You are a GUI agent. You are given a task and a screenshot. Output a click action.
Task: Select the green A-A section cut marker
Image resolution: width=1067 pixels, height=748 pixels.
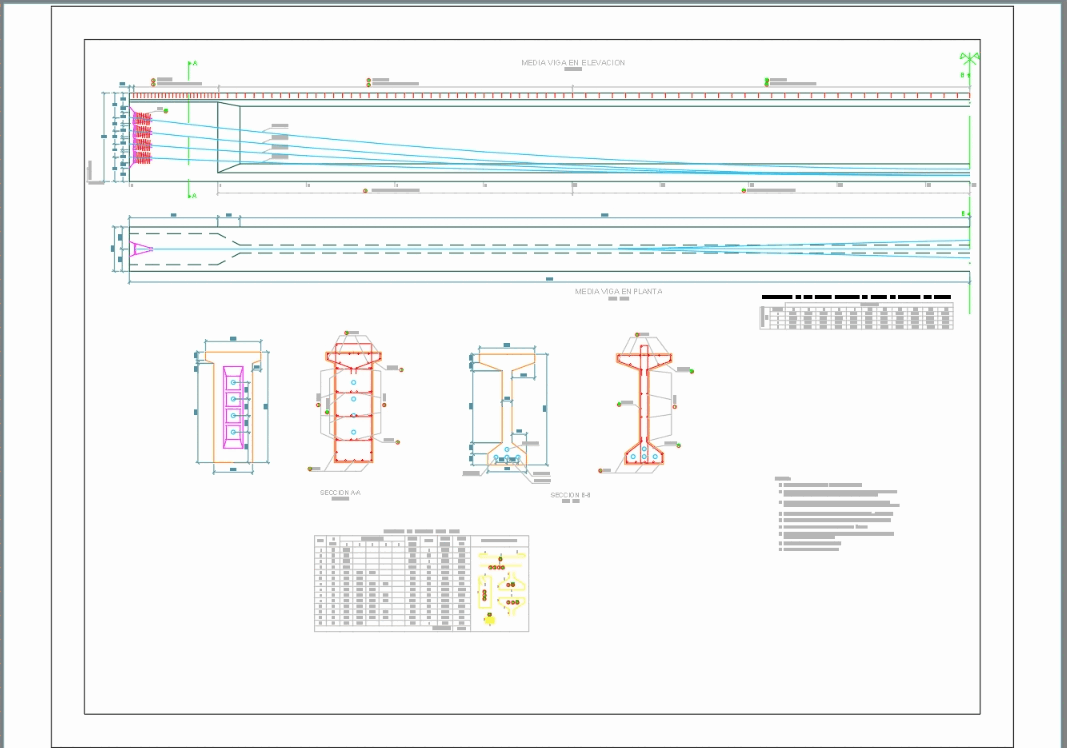(189, 63)
